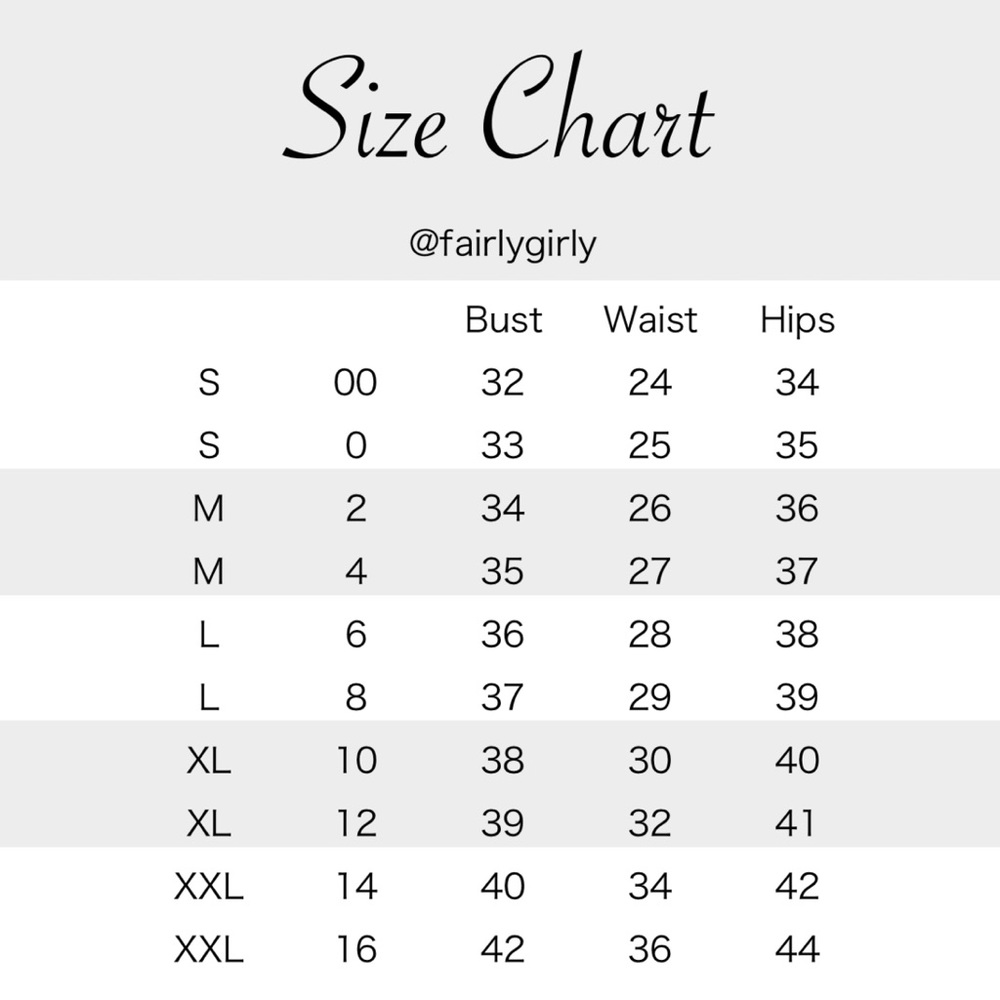Select the L label in the size 6 row
1000x1000 pixels.
coord(209,635)
